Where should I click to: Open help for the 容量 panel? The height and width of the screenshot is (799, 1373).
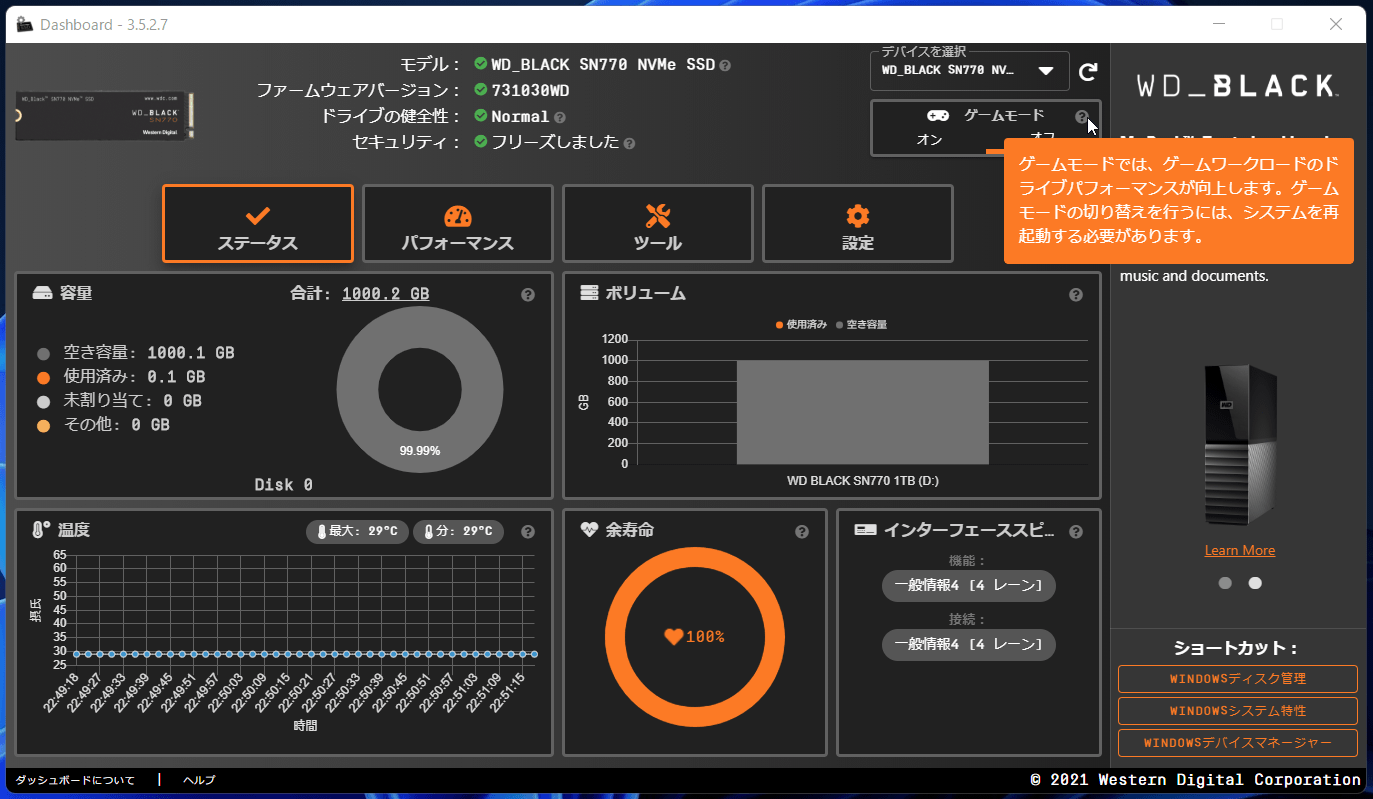[528, 295]
